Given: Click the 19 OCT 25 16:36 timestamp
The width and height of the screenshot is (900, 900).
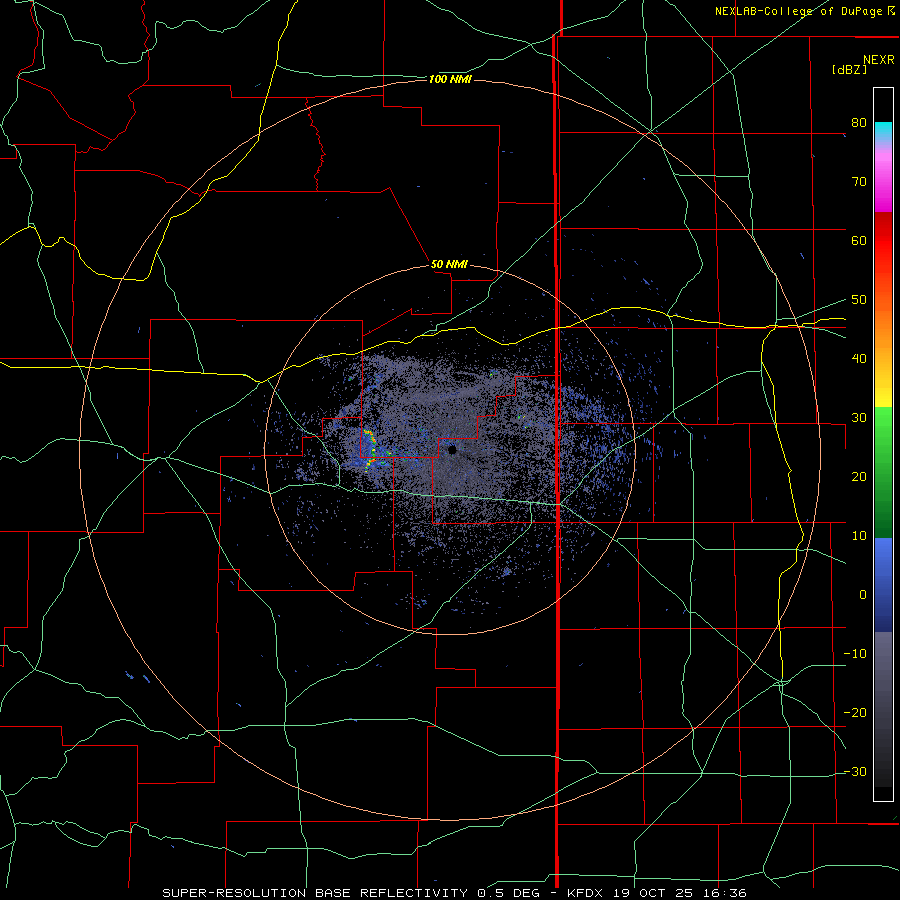Looking at the screenshot, I should coord(680,893).
